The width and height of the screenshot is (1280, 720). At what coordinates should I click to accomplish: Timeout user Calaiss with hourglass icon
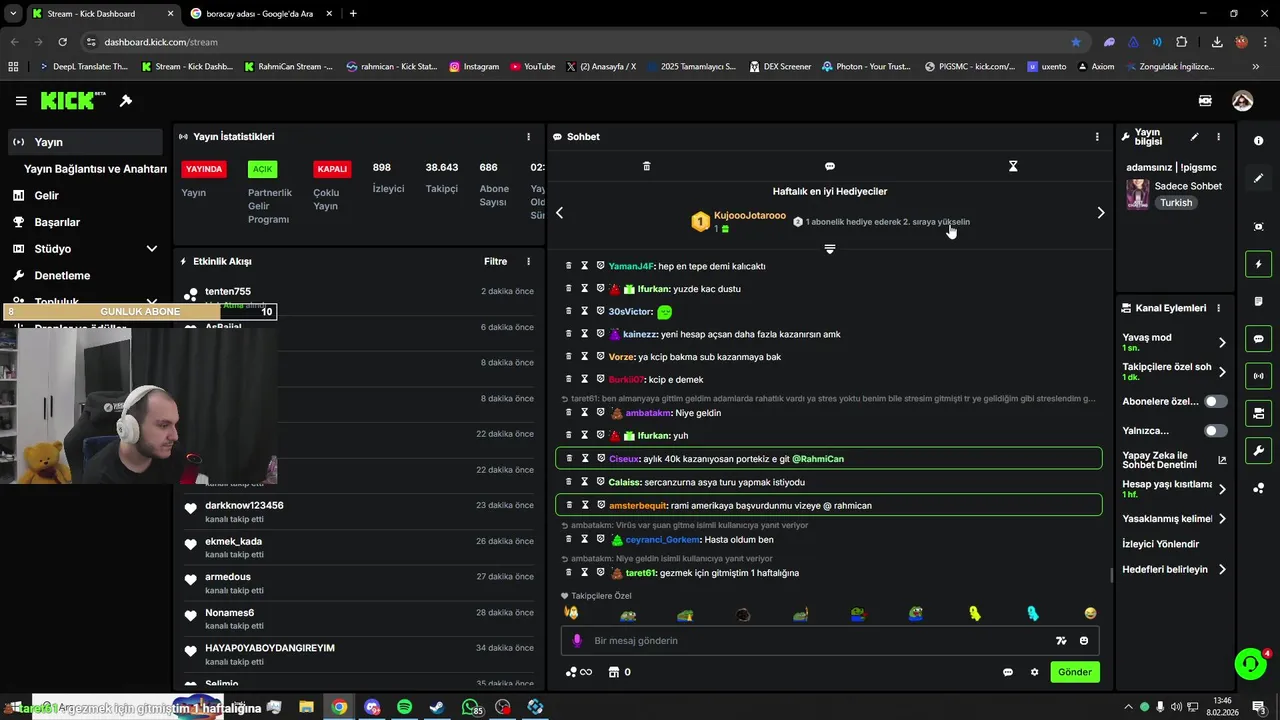[x=585, y=482]
